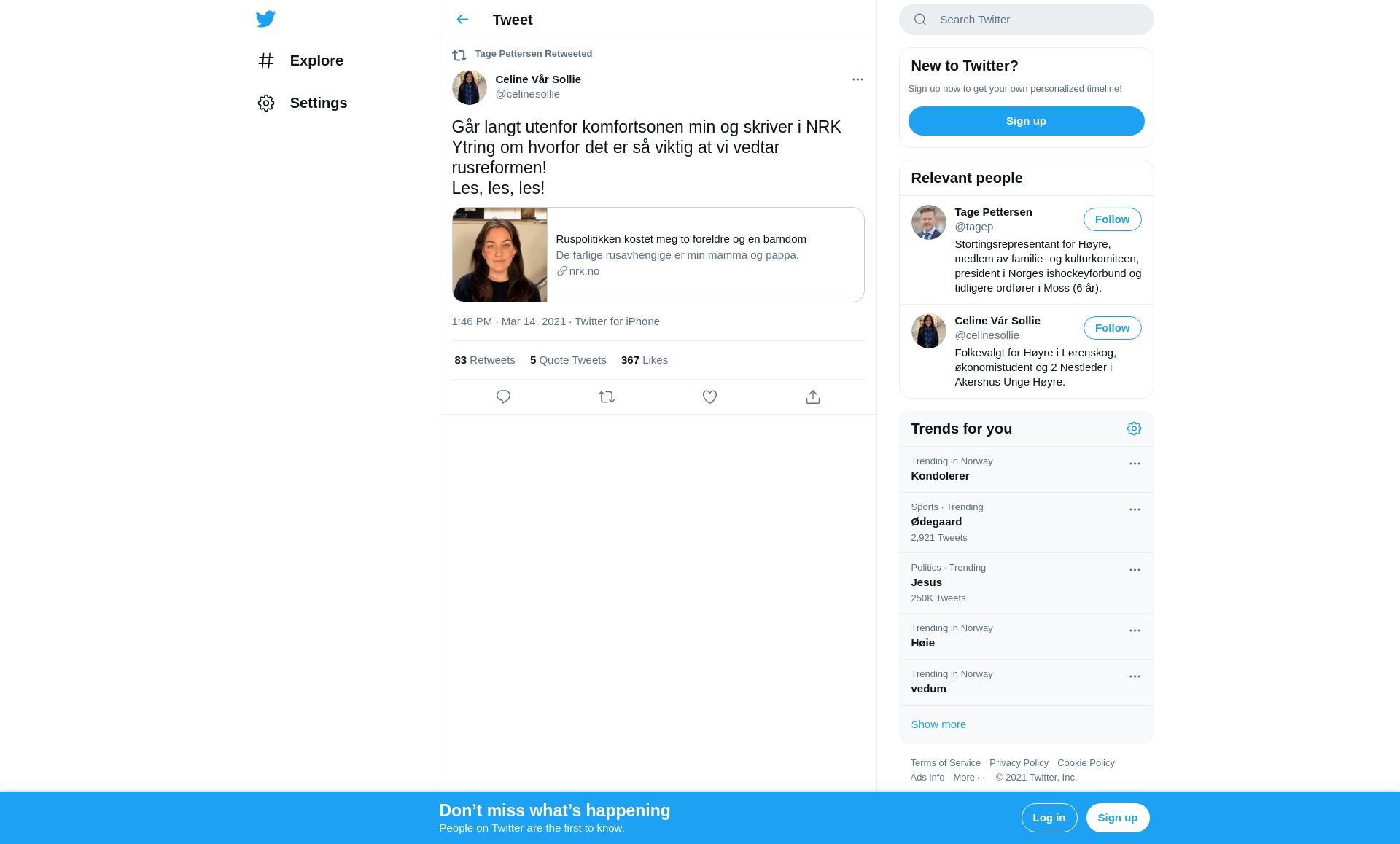The width and height of the screenshot is (1400, 844).
Task: Open Privacy Policy
Action: [x=1019, y=763]
